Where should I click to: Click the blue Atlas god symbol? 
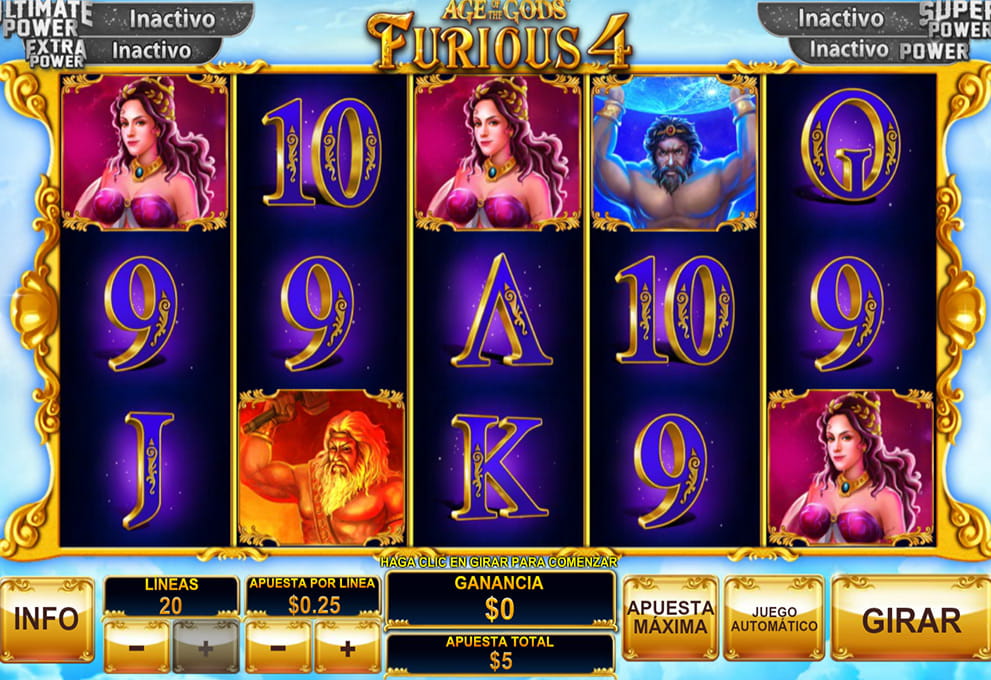click(674, 152)
